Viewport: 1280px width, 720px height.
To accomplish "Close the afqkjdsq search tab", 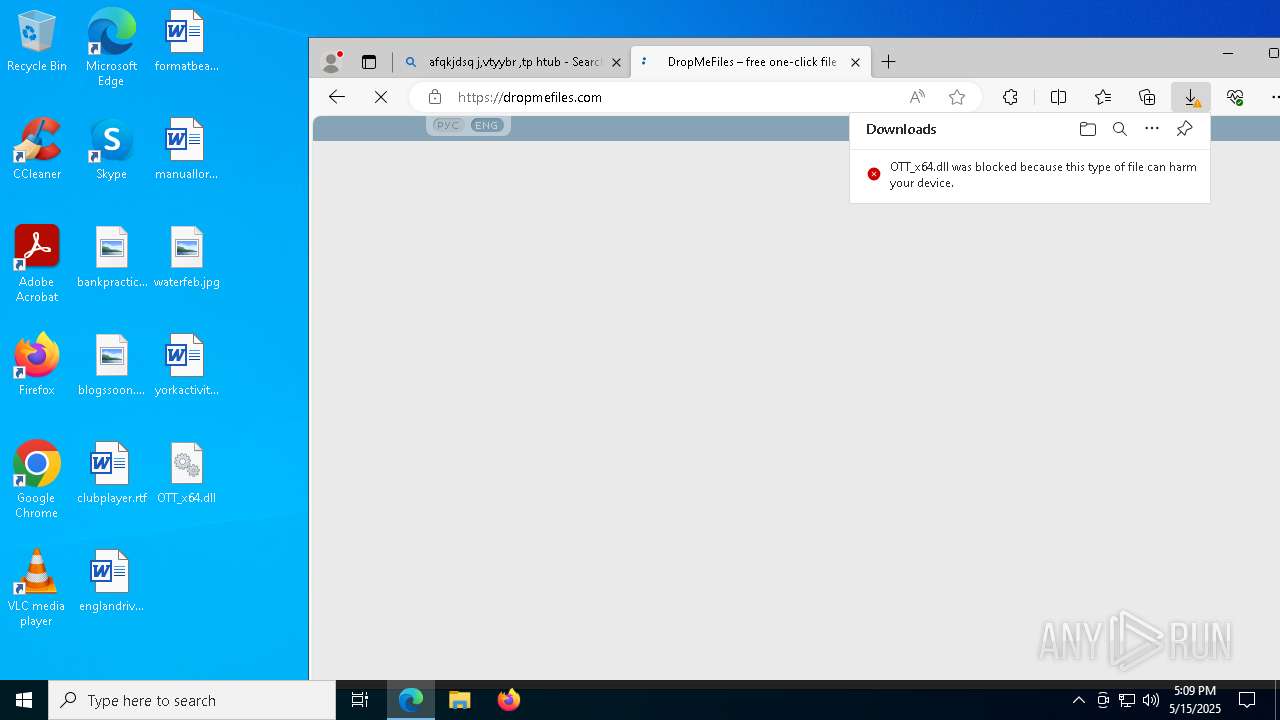I will (616, 62).
